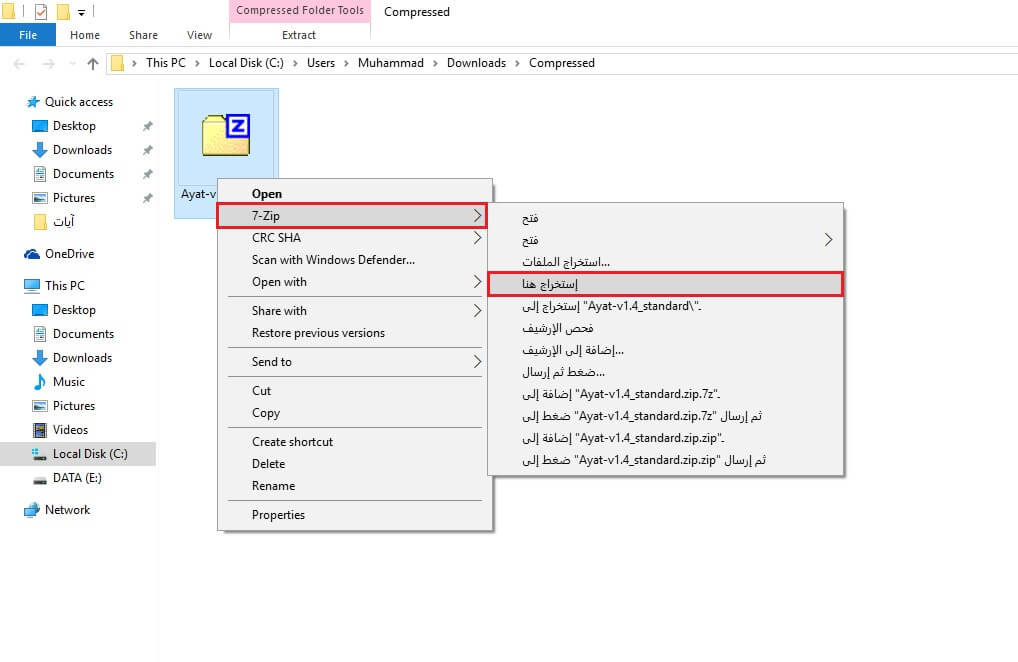This screenshot has height=662, width=1018.
Task: Click the Network icon in sidebar
Action: tap(32, 510)
